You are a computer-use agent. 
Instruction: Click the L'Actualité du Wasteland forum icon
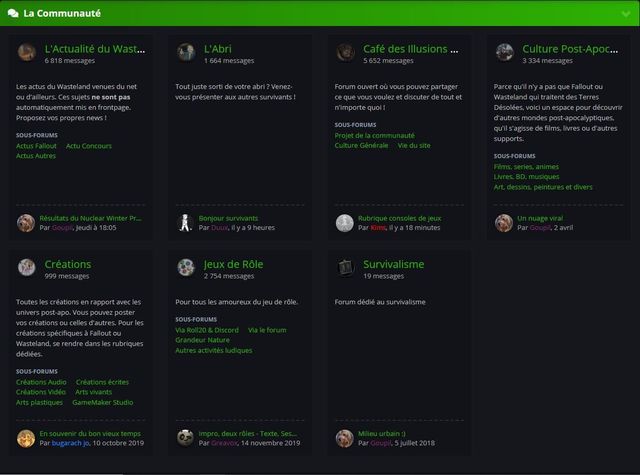(27, 52)
